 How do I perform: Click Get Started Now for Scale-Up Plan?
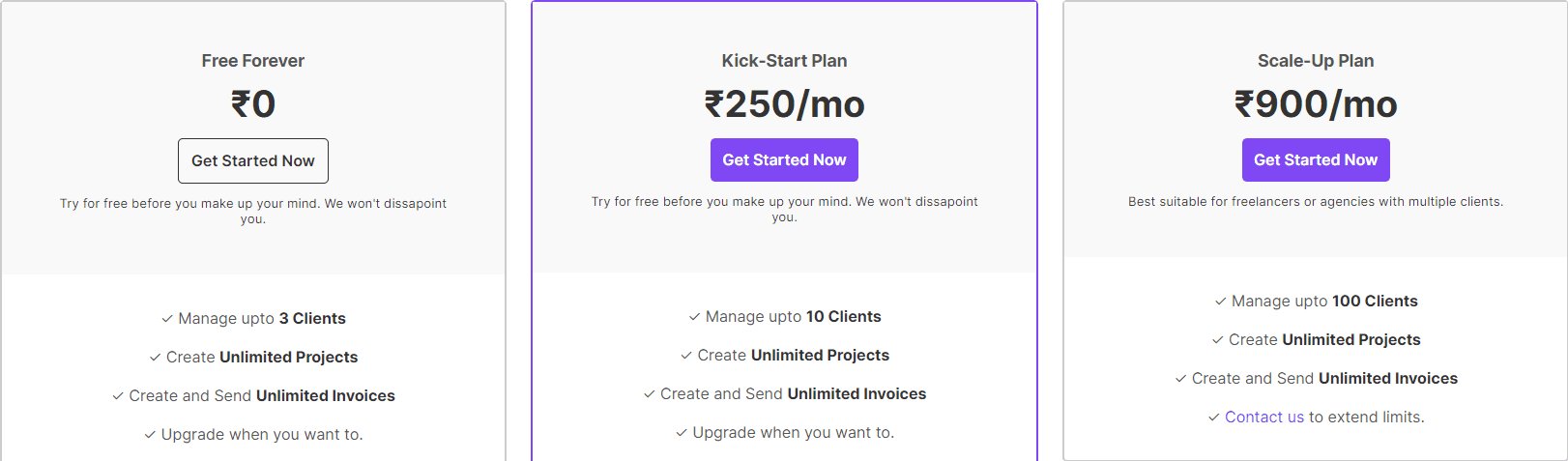tap(1316, 160)
